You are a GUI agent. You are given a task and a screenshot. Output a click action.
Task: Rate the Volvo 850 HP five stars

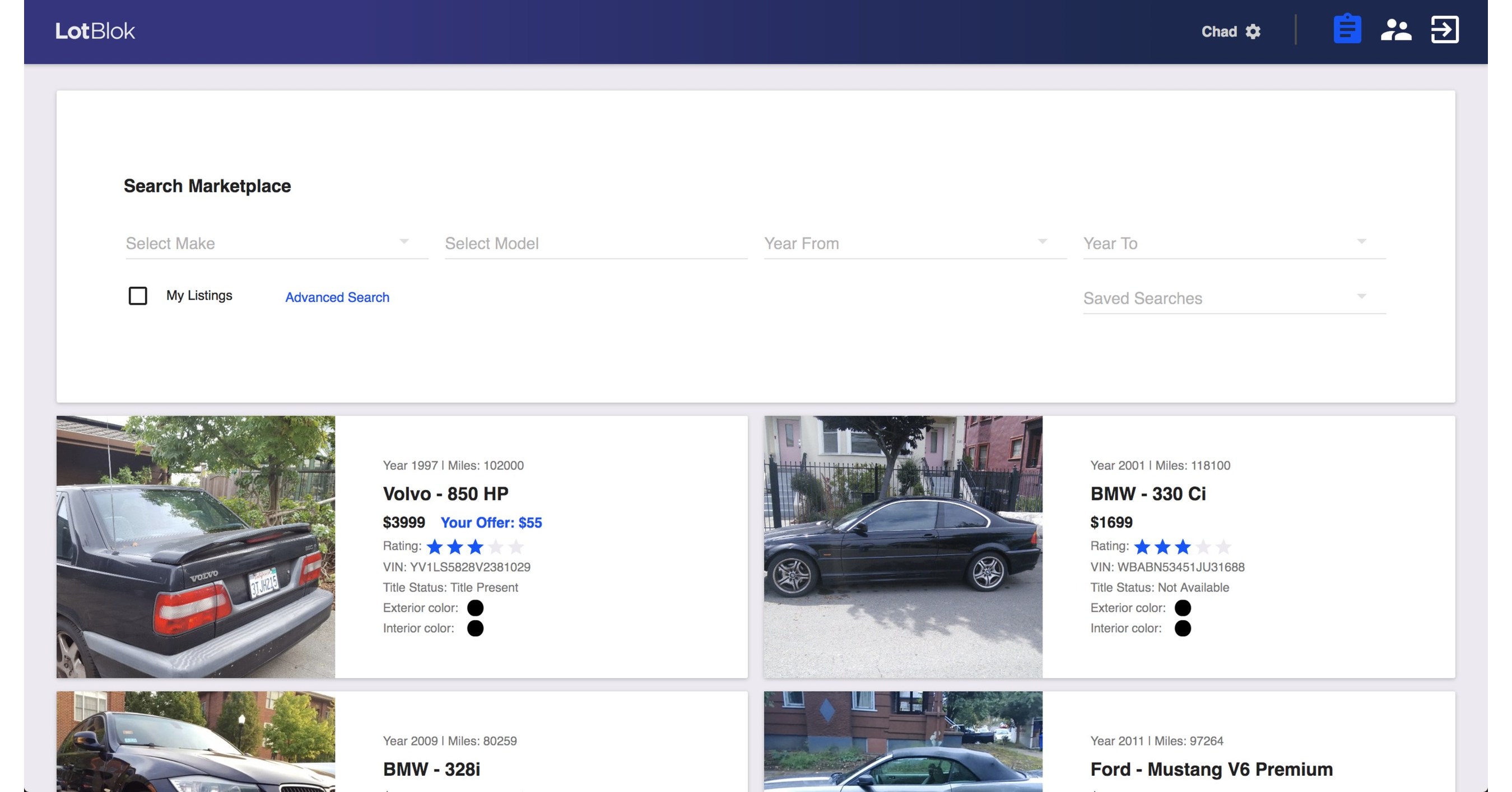coord(516,546)
